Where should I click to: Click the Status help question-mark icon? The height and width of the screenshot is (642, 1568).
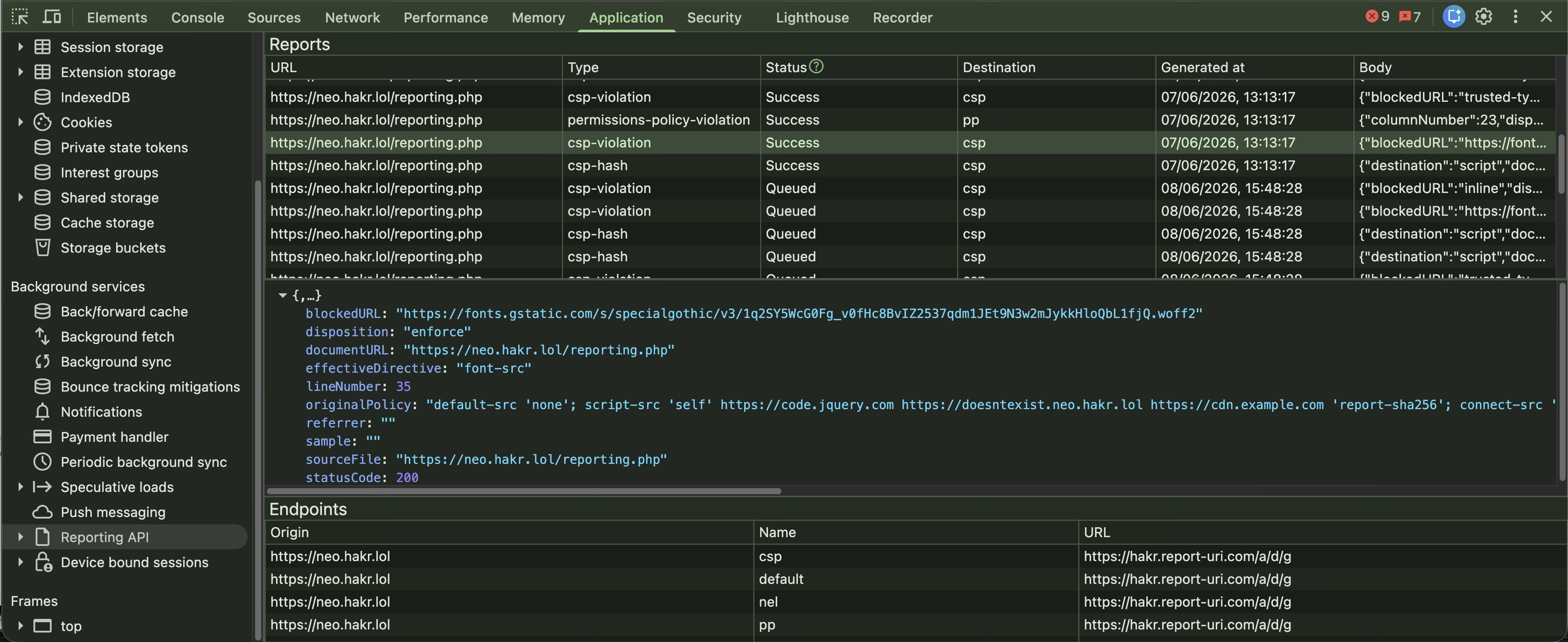click(816, 66)
